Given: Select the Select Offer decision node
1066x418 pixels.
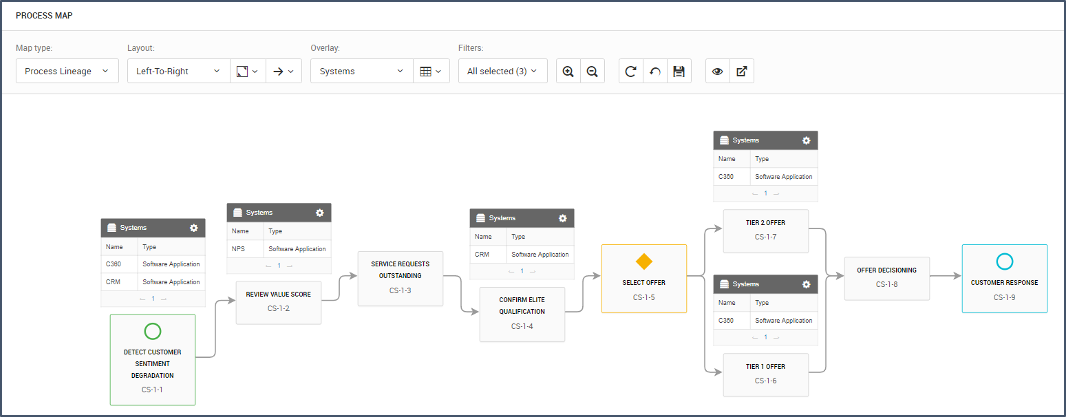Looking at the screenshot, I should (644, 279).
